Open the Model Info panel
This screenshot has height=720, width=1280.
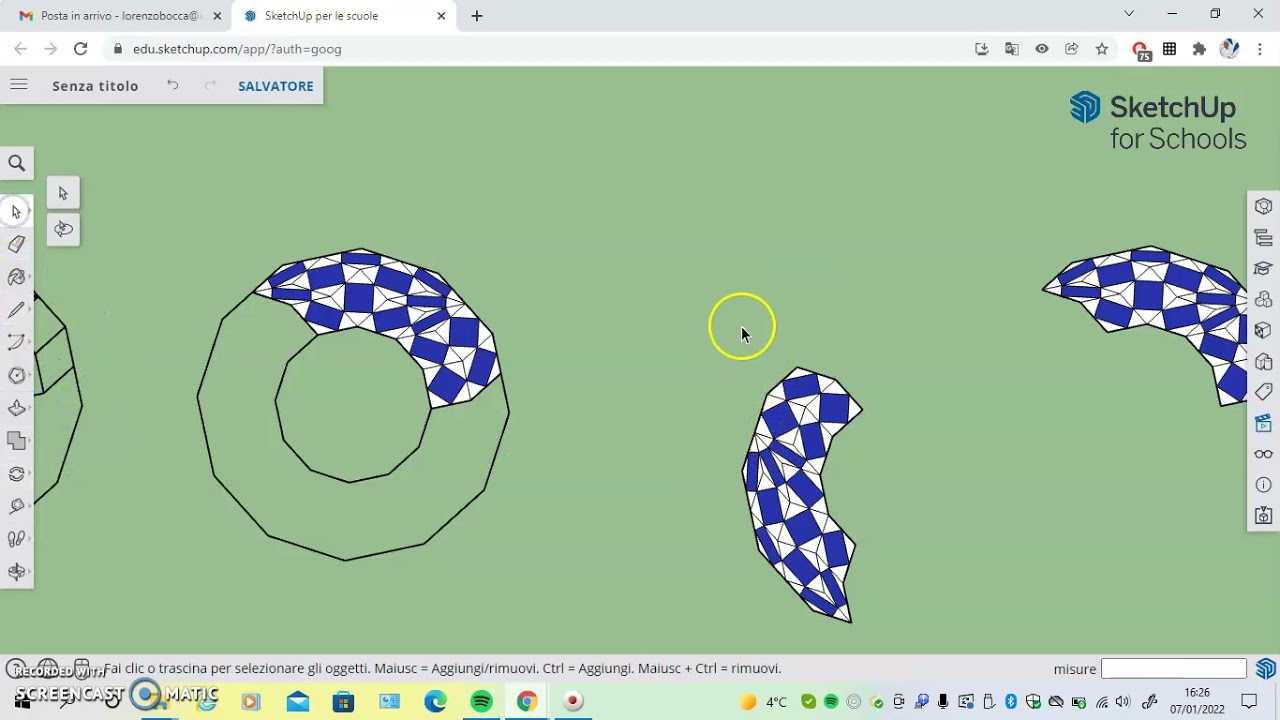(1264, 485)
